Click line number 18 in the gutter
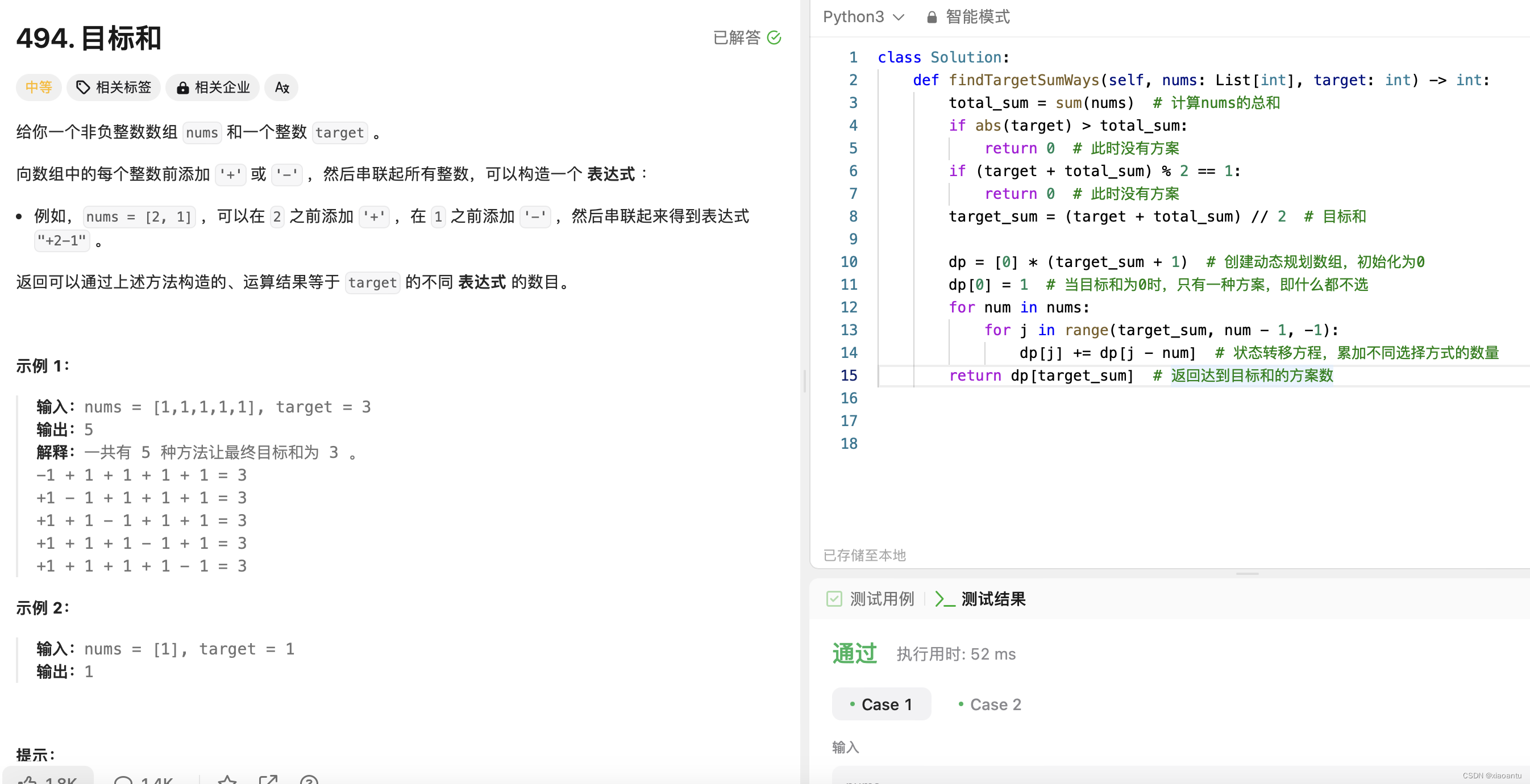1530x784 pixels. pyautogui.click(x=849, y=444)
